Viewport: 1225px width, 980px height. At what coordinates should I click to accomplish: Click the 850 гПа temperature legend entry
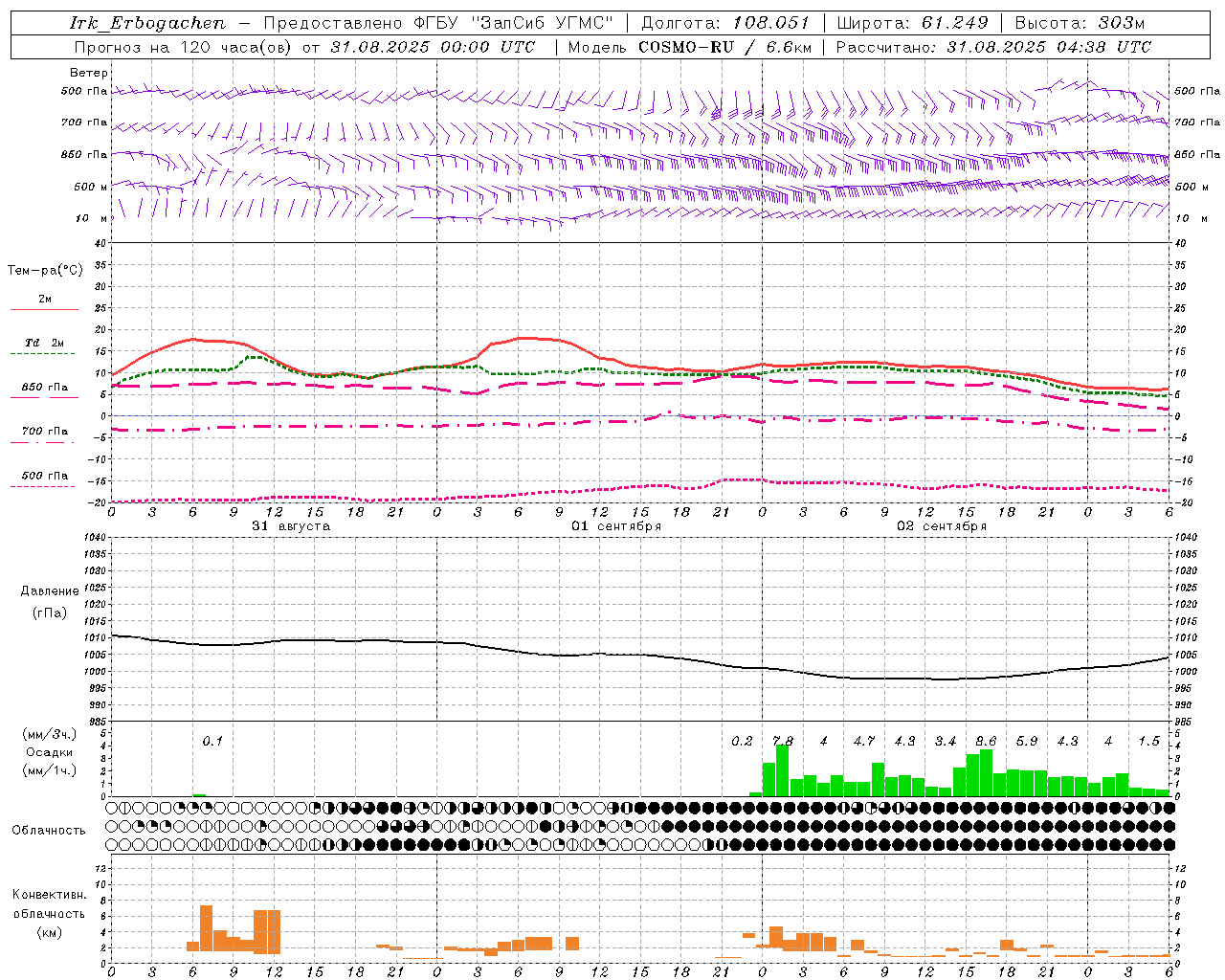45,388
